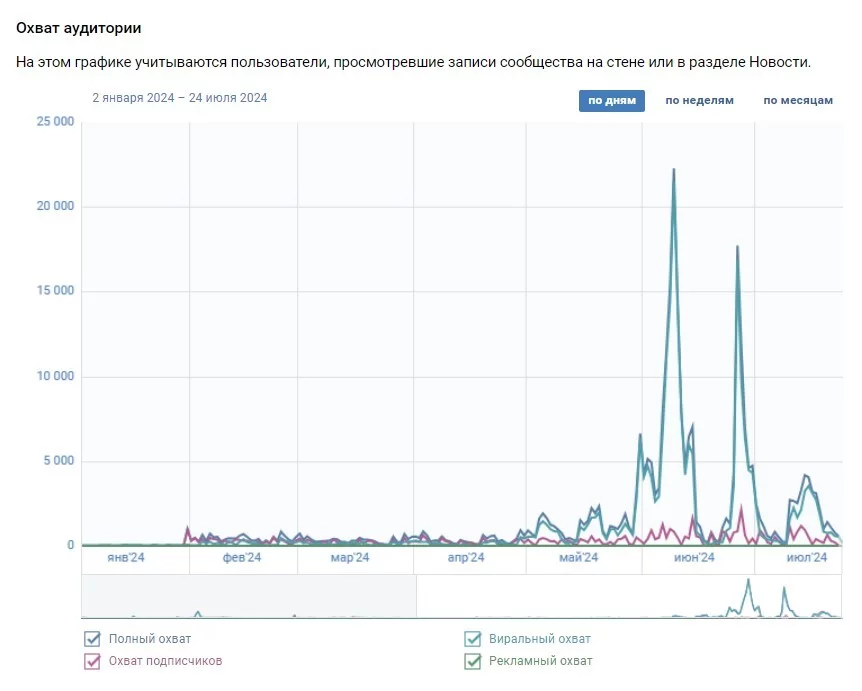
Task: Click the date range 2 января 2024 – 24 июля 2024
Action: 180,98
